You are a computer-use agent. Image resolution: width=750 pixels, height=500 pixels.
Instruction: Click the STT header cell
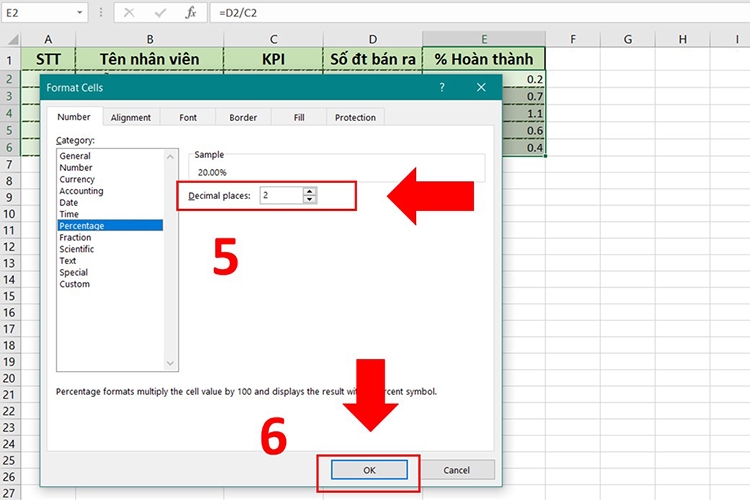pos(48,59)
